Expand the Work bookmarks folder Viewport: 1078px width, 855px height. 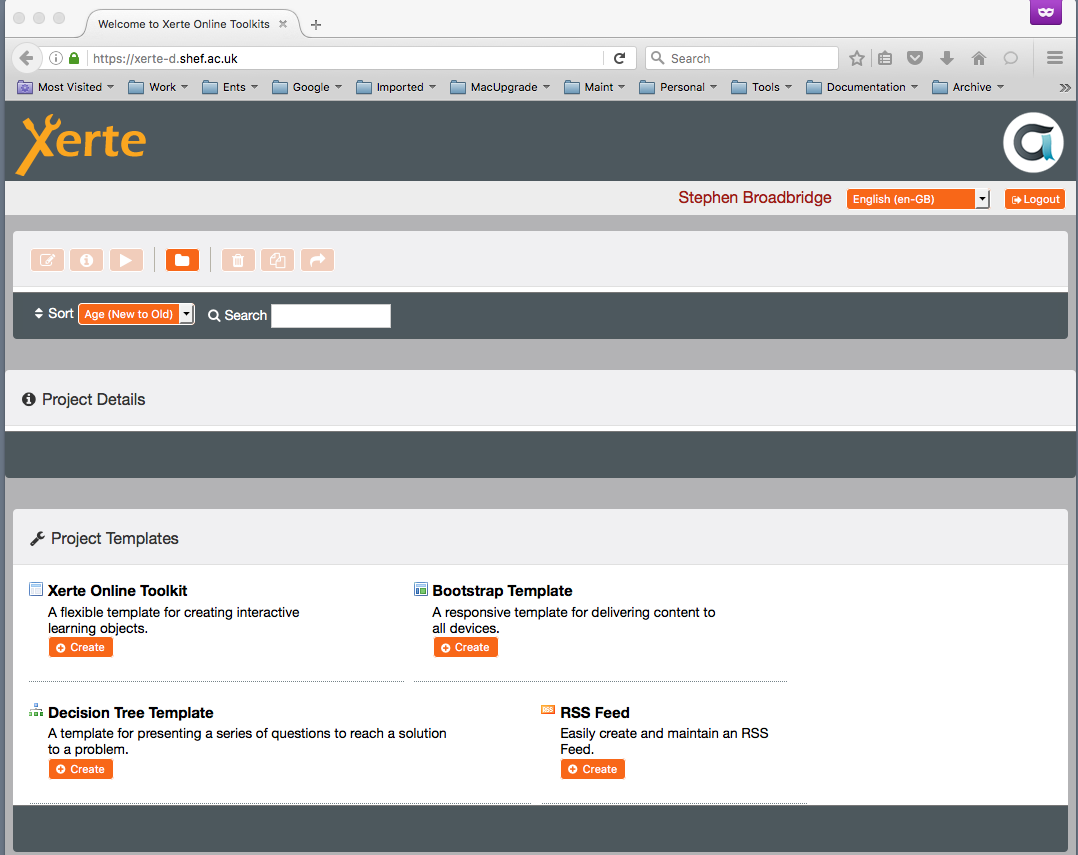[x=158, y=87]
